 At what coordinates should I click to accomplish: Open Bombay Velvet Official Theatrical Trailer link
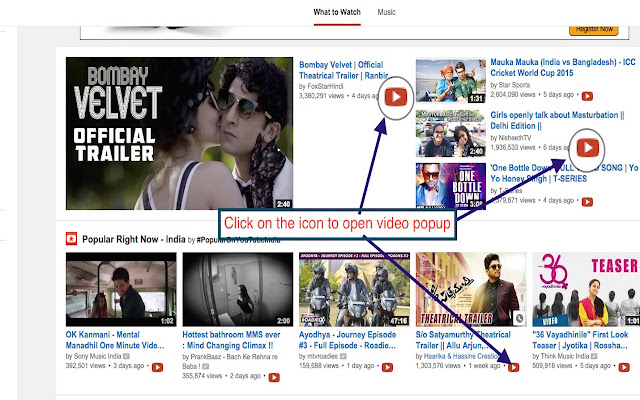[x=346, y=70]
